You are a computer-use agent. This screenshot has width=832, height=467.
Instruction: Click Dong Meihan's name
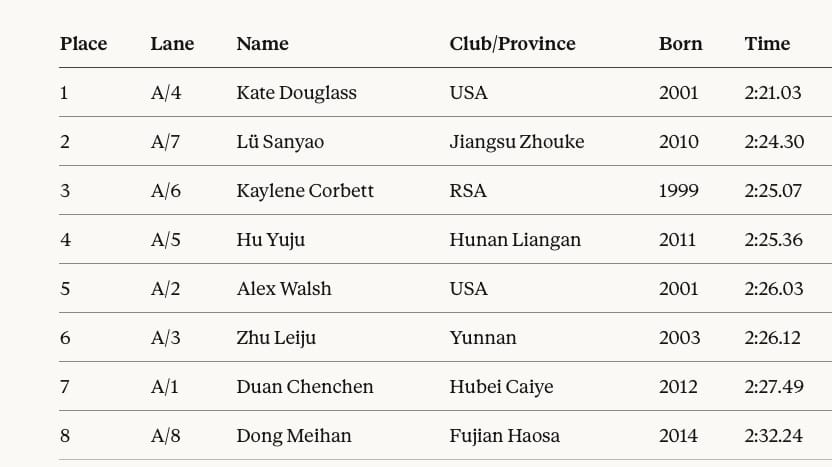click(x=294, y=436)
